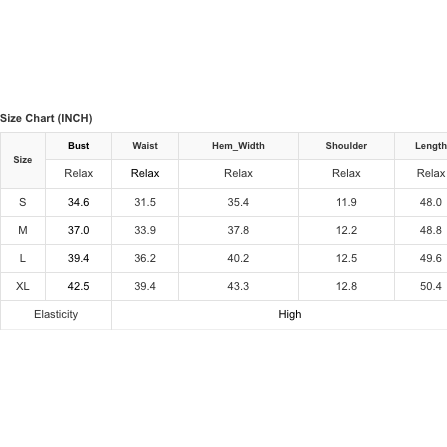Select the Length column header
Viewport: 447px width, 447px height.
point(430,146)
